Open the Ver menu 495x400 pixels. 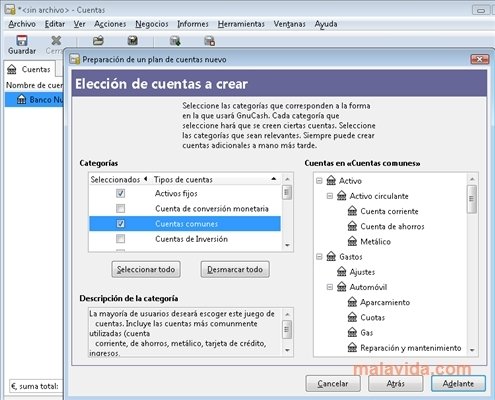pyautogui.click(x=80, y=24)
